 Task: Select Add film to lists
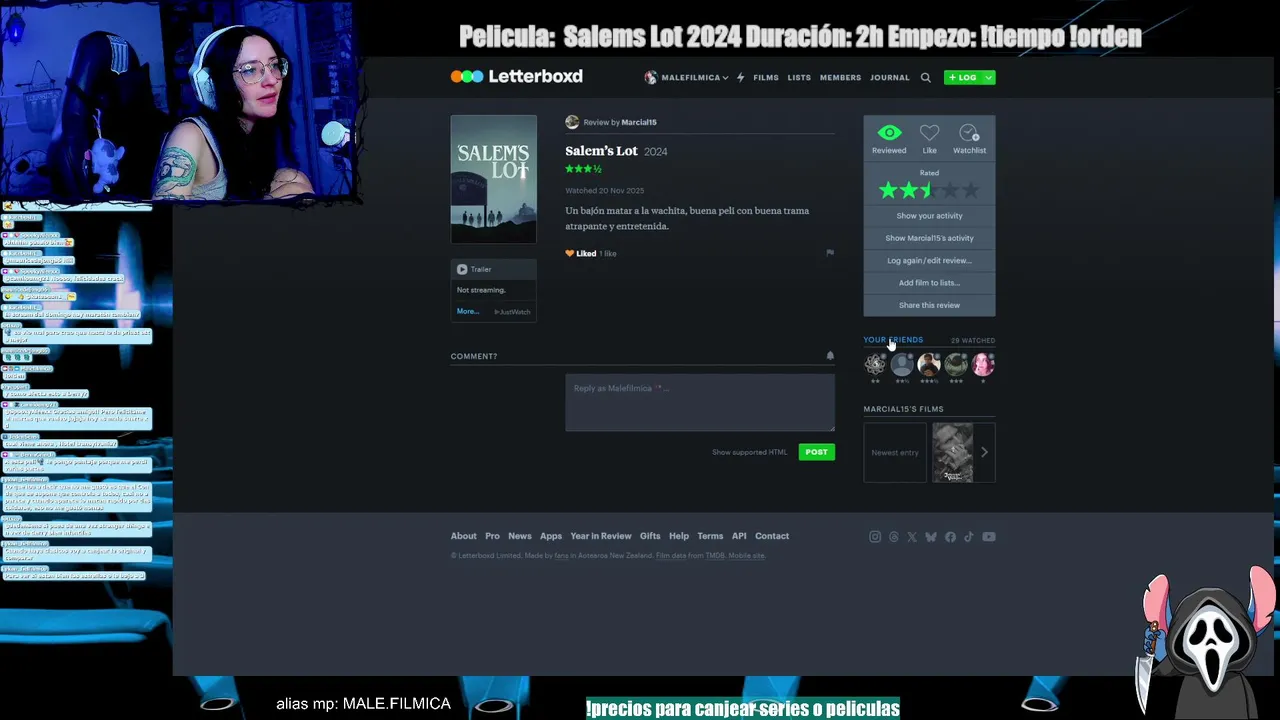click(929, 283)
